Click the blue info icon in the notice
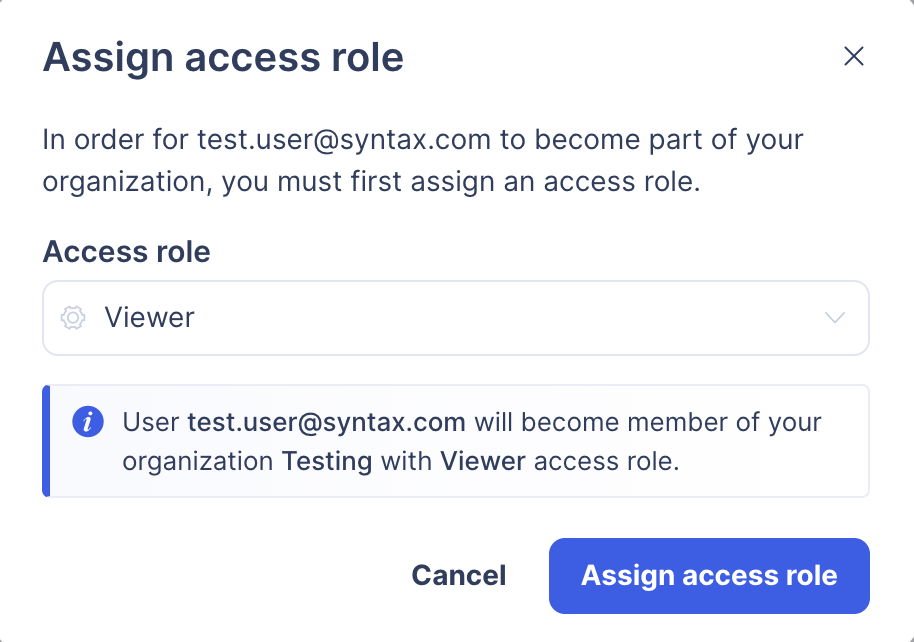 click(88, 422)
